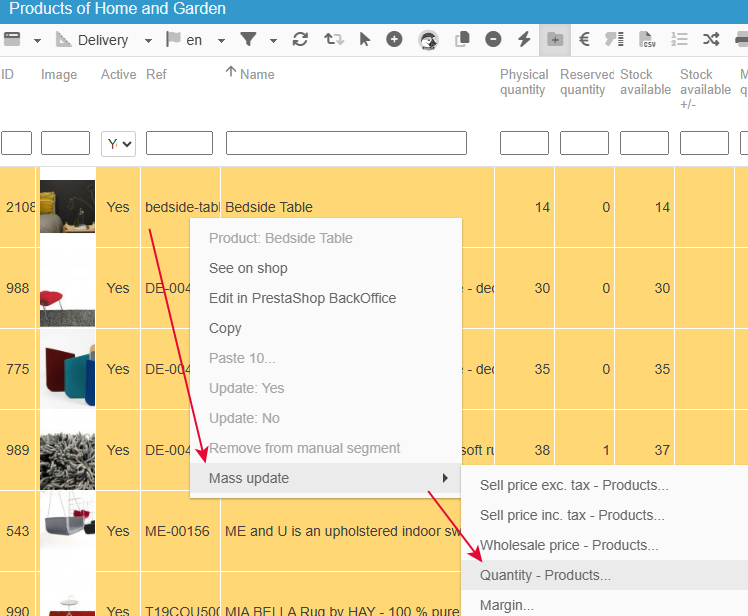This screenshot has width=748, height=616.
Task: Click the Stock available filter field
Action: pos(644,143)
